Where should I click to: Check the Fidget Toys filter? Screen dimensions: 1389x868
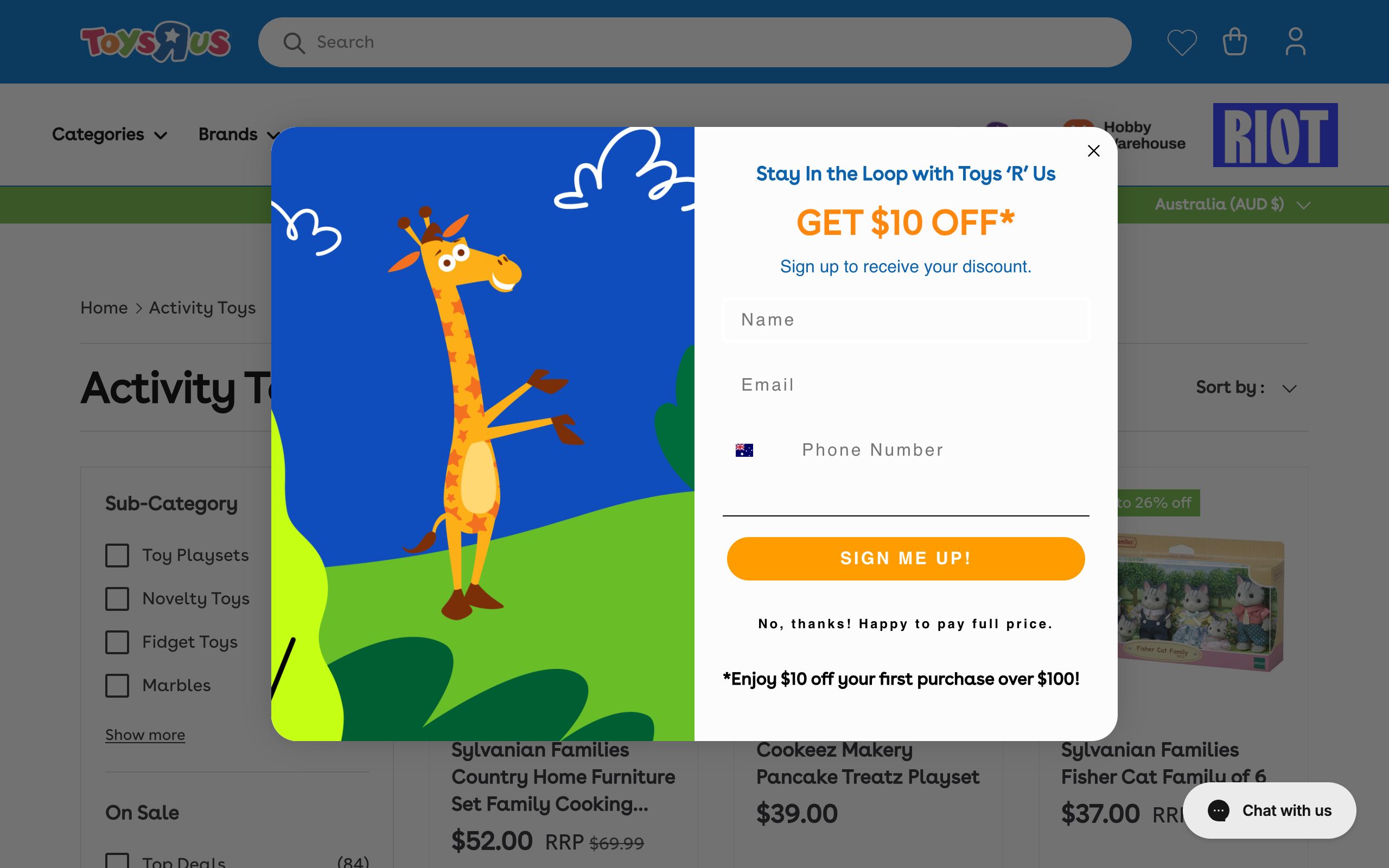(117, 642)
